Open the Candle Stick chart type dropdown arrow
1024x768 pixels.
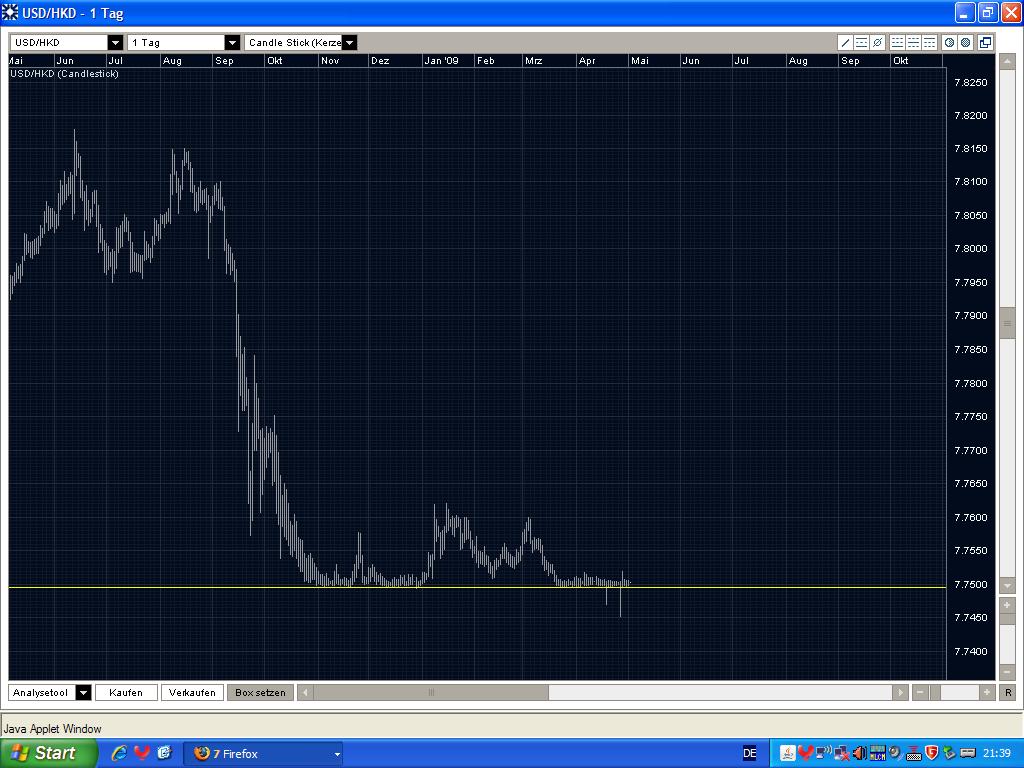tap(349, 43)
